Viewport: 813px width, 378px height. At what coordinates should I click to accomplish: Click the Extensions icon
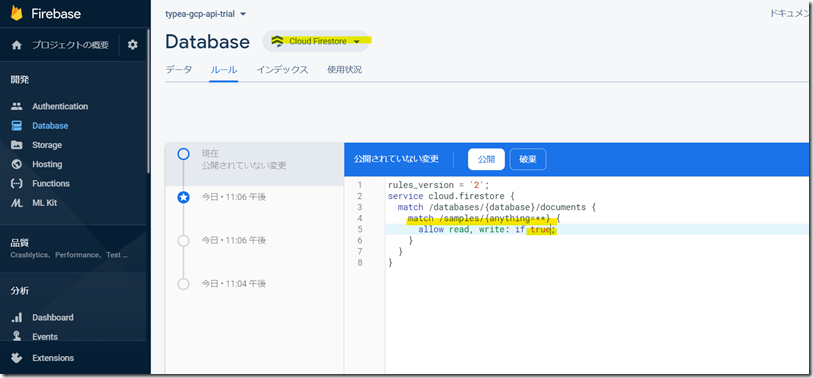(17, 358)
